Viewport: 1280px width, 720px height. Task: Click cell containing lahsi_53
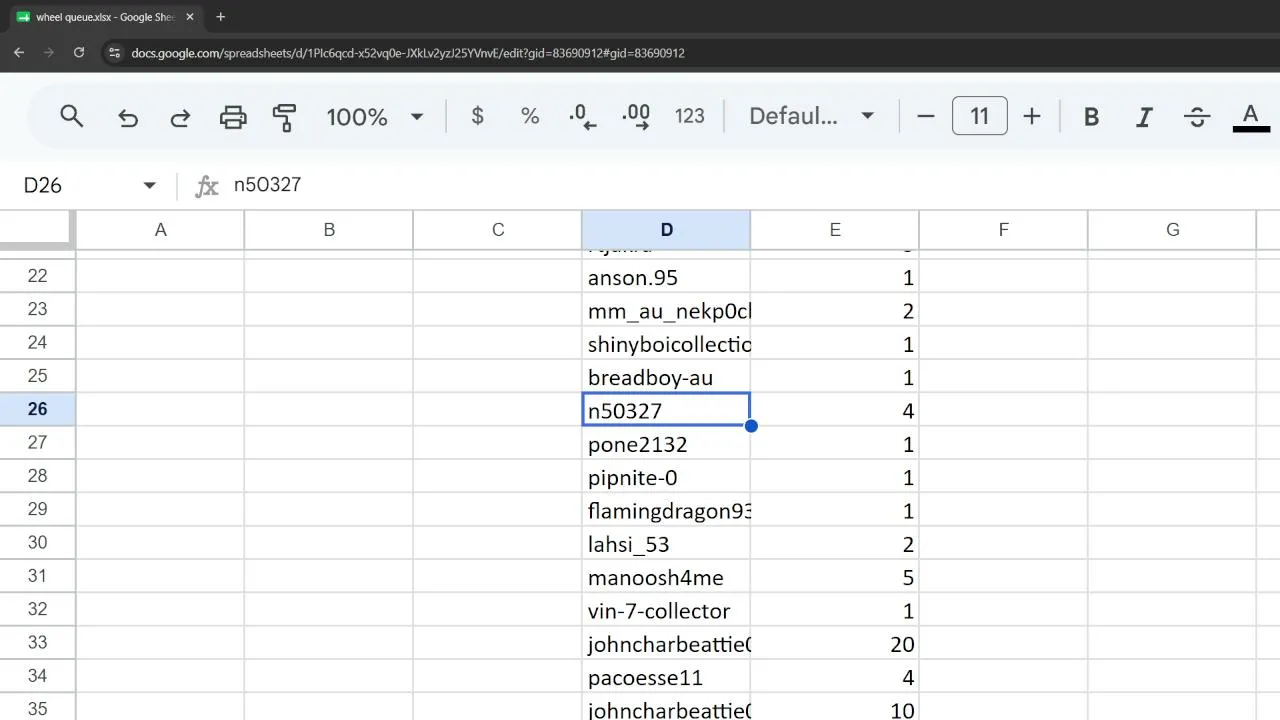click(666, 543)
